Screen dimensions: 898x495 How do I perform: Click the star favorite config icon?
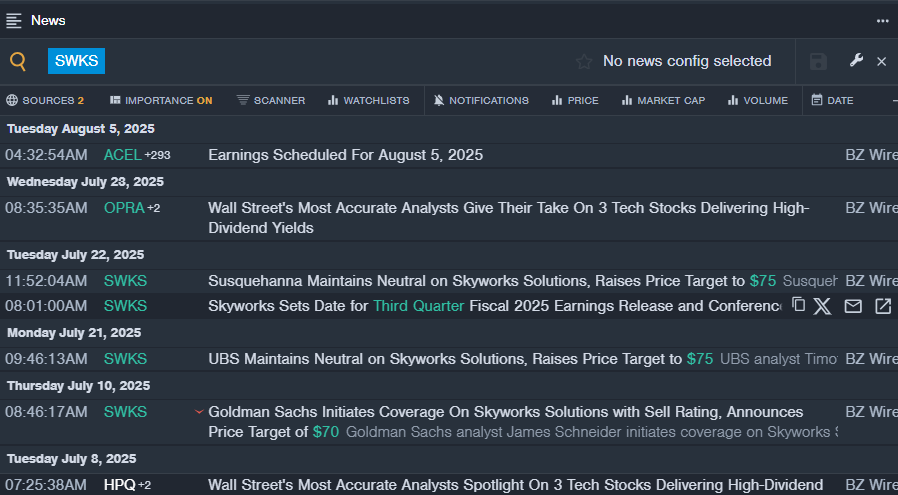coord(584,61)
